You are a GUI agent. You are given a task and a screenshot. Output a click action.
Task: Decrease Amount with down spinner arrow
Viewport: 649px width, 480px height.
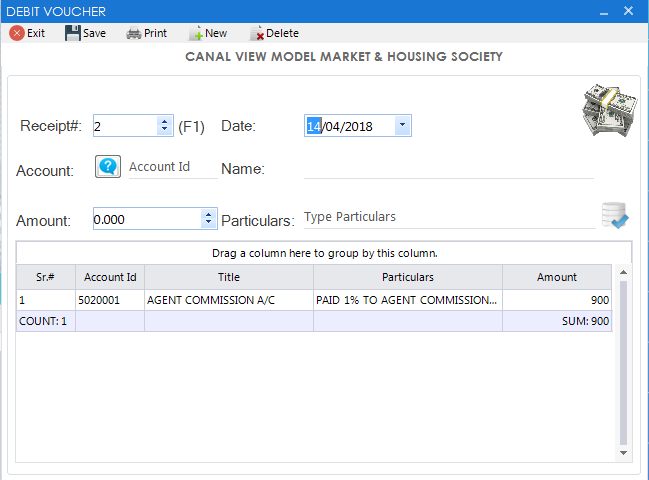(208, 223)
